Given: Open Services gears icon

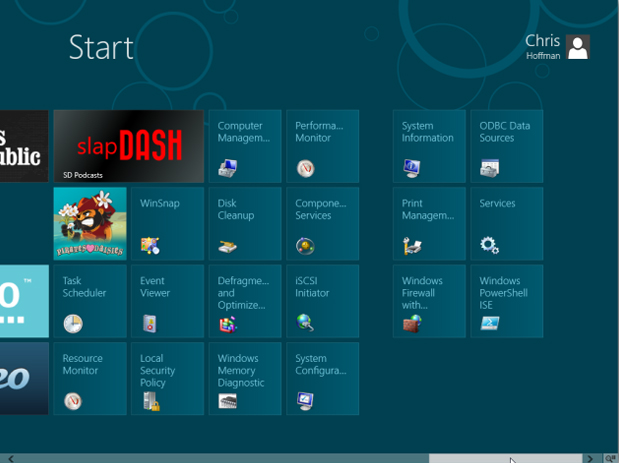Looking at the screenshot, I should [490, 246].
